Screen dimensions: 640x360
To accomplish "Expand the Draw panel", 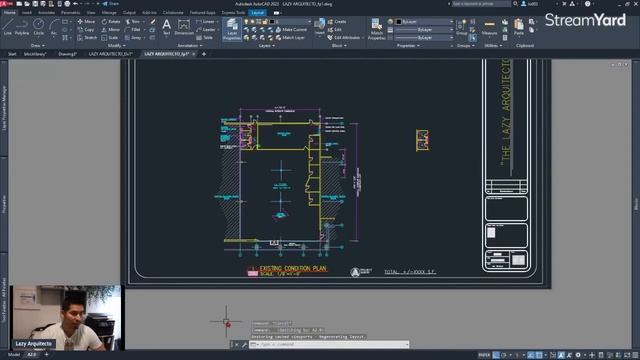I will point(38,46).
